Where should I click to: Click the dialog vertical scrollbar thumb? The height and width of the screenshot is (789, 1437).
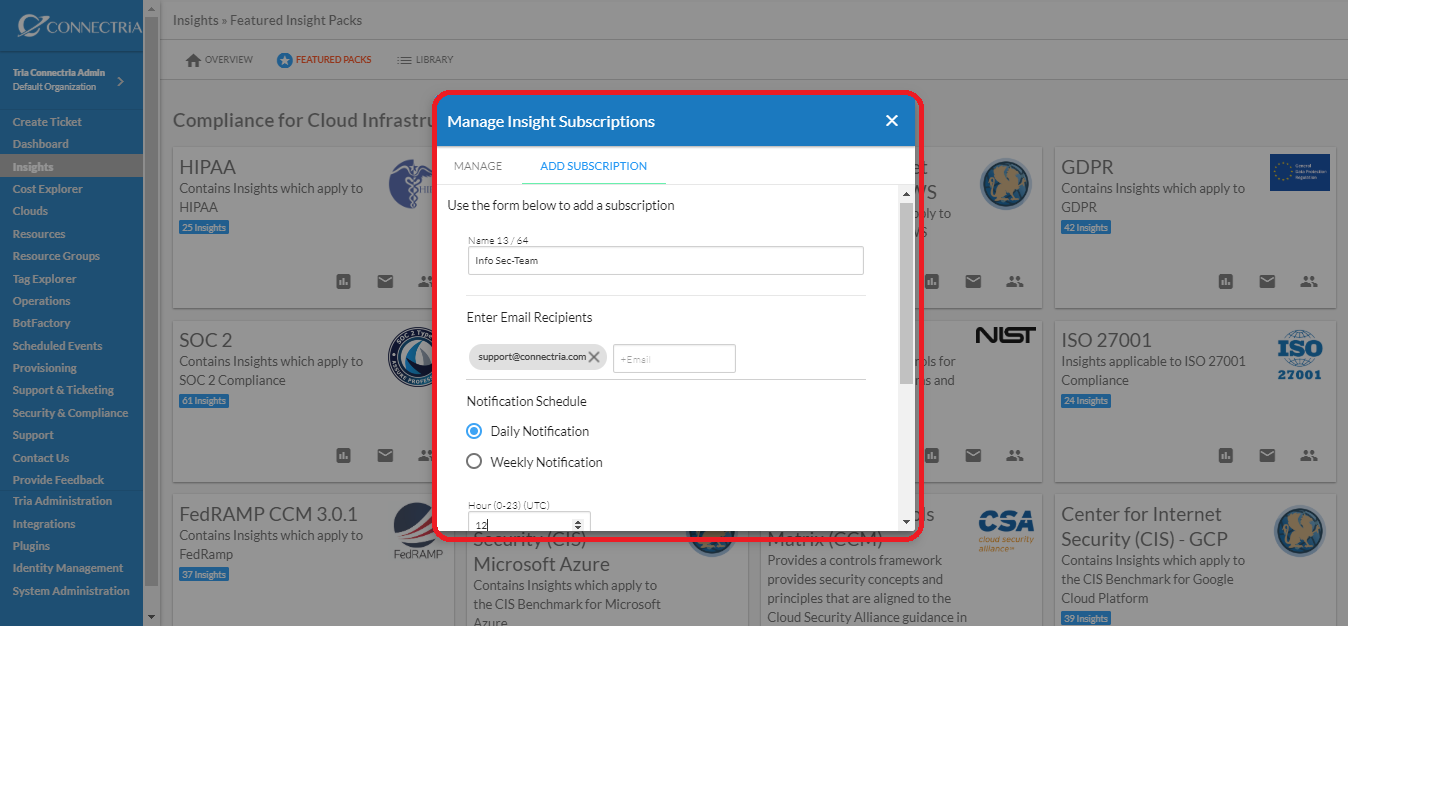pos(907,294)
